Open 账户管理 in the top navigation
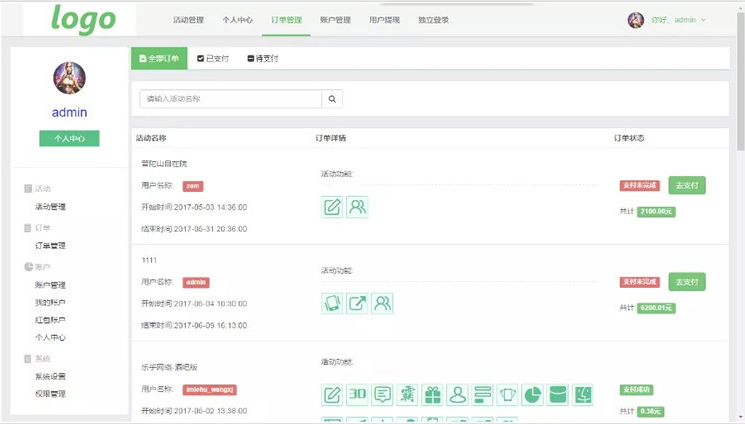This screenshot has width=745, height=424. pyautogui.click(x=335, y=20)
